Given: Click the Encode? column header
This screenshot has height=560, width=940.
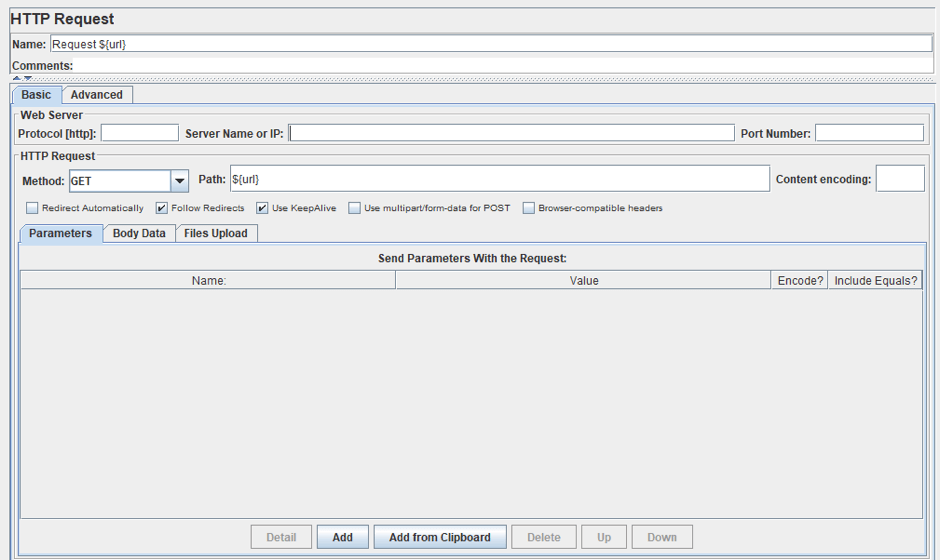Looking at the screenshot, I should click(x=800, y=281).
